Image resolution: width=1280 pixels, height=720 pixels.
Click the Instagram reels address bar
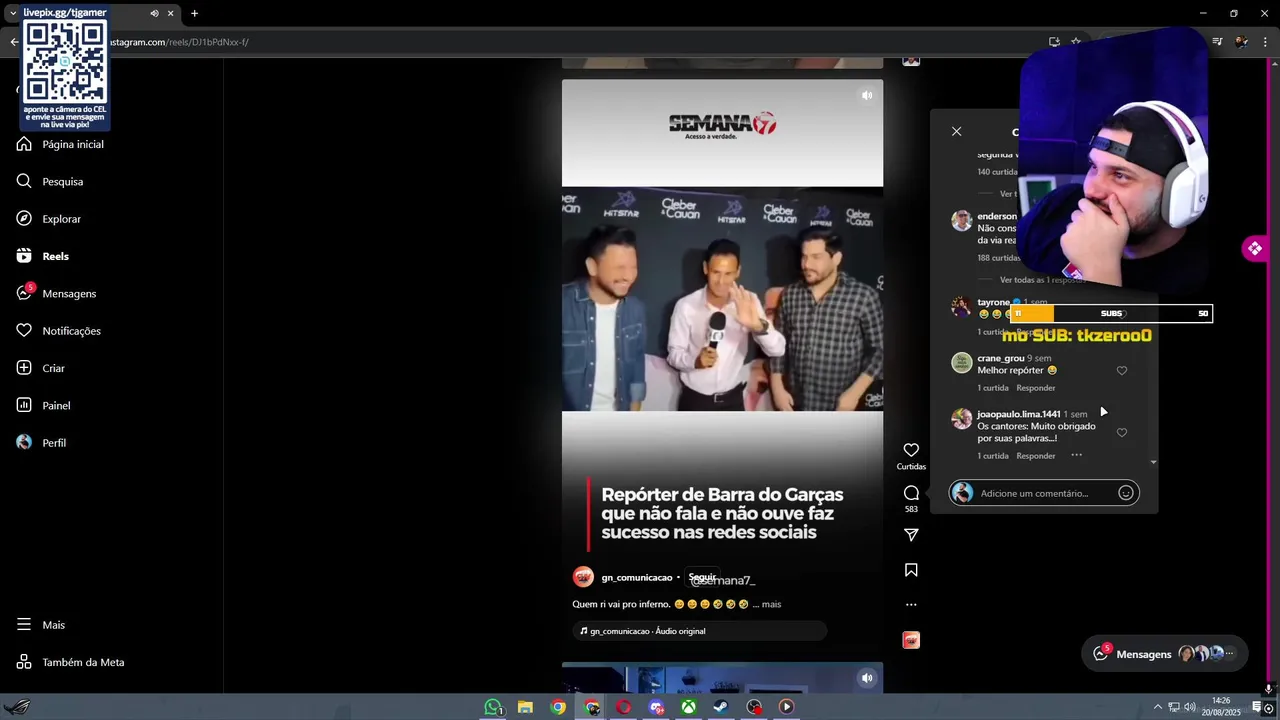coord(560,42)
